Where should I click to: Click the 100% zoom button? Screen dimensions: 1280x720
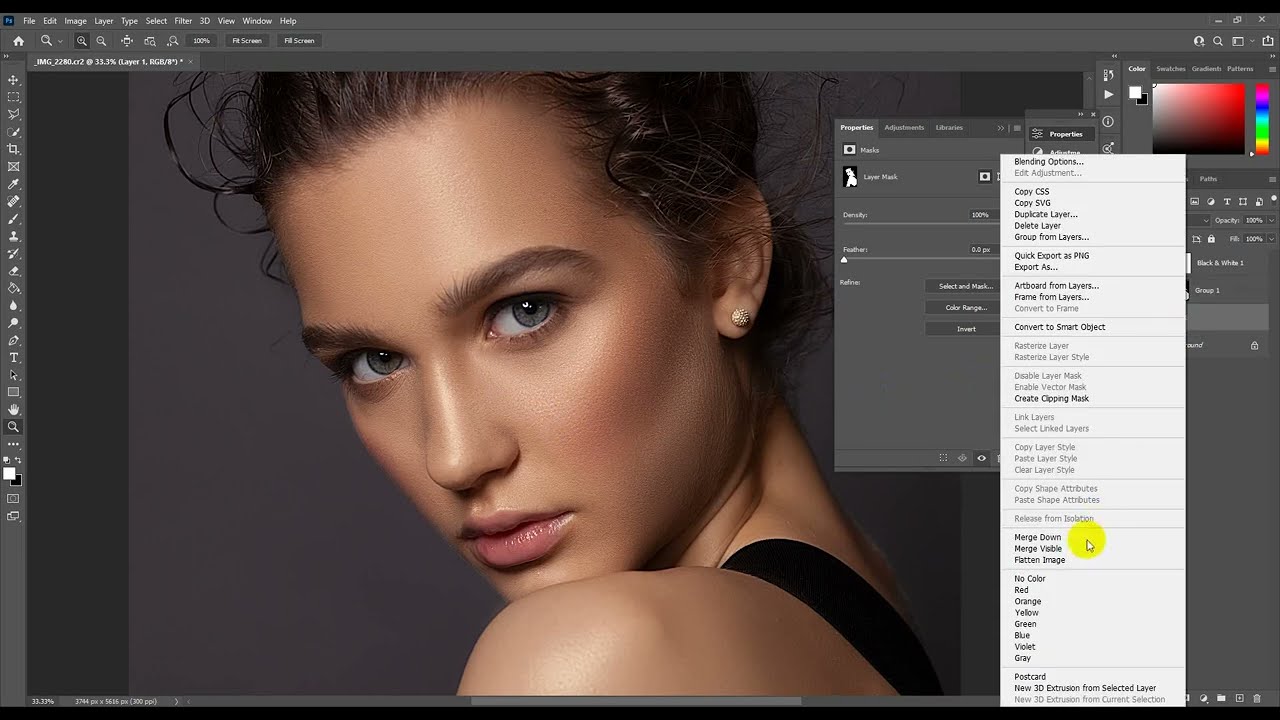point(202,41)
